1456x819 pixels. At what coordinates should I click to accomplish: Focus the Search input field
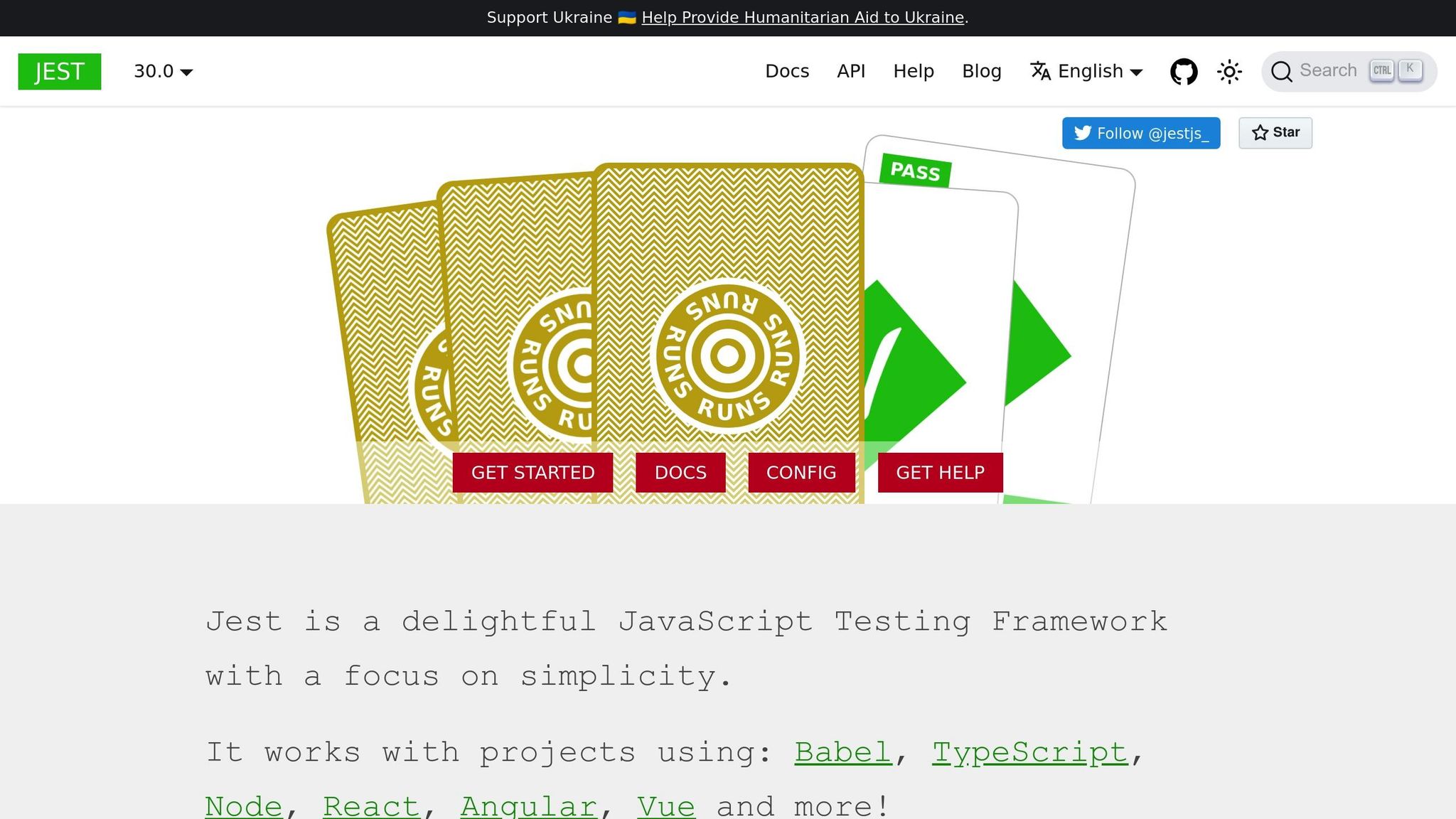1328,71
